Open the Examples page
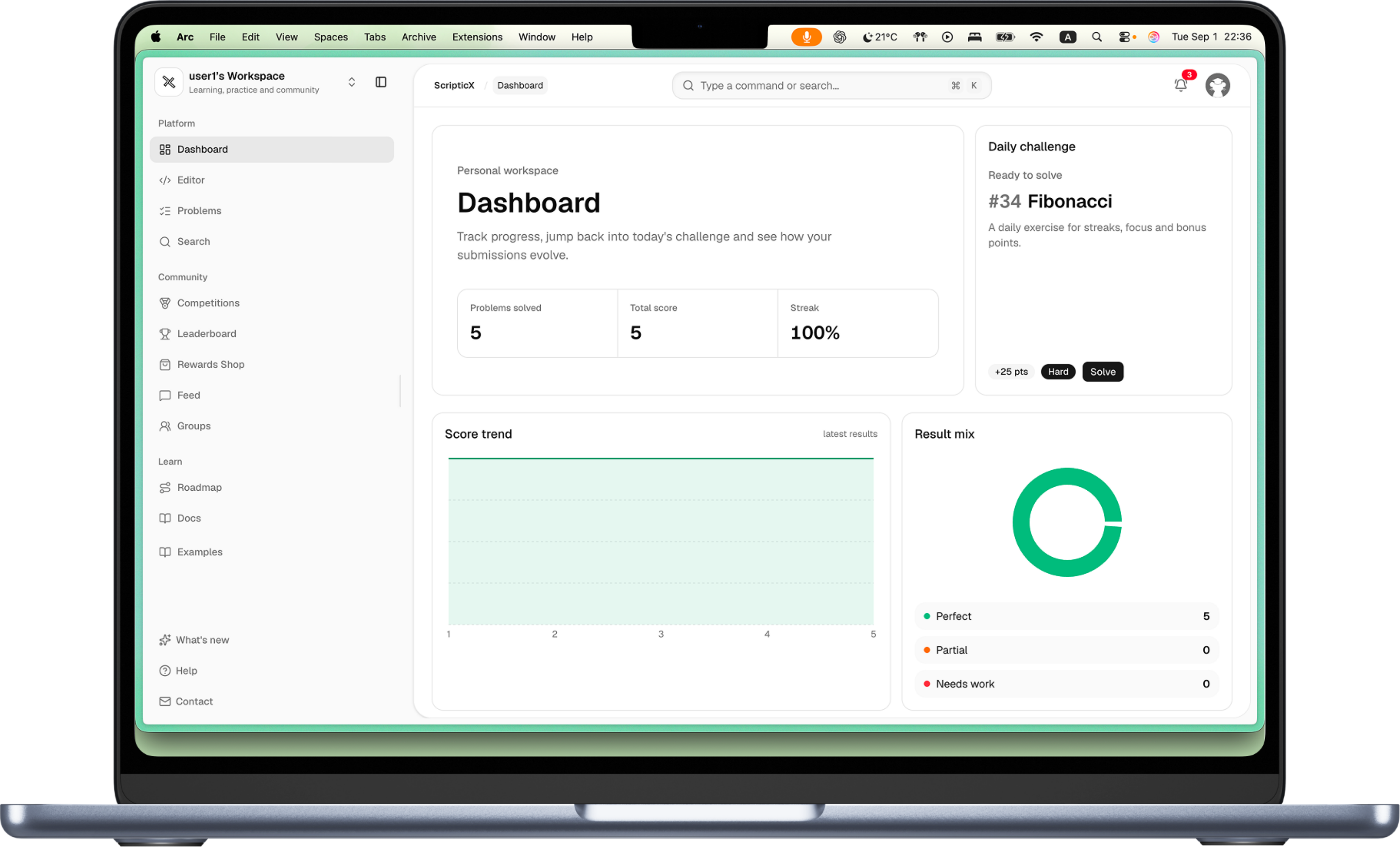 click(272, 552)
